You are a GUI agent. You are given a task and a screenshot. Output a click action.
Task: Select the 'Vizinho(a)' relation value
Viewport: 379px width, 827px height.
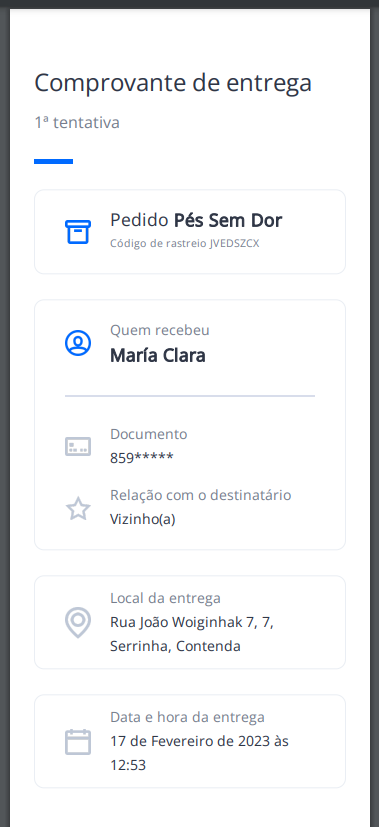point(142,520)
